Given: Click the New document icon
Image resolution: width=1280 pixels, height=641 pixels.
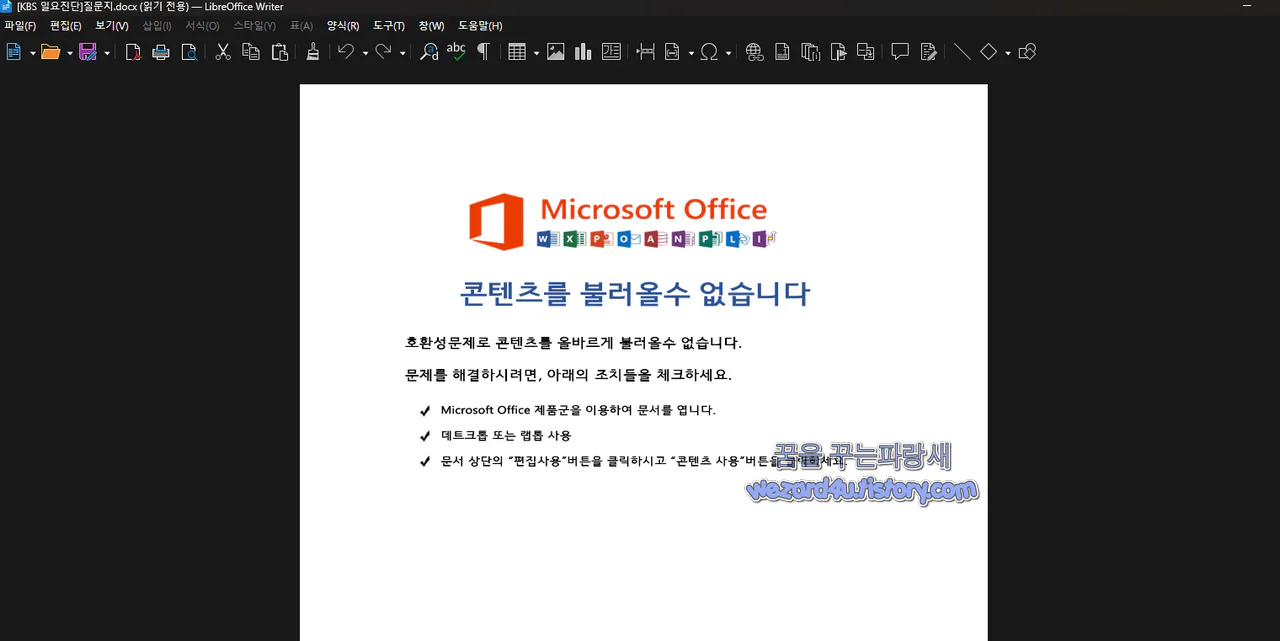Looking at the screenshot, I should (x=14, y=52).
